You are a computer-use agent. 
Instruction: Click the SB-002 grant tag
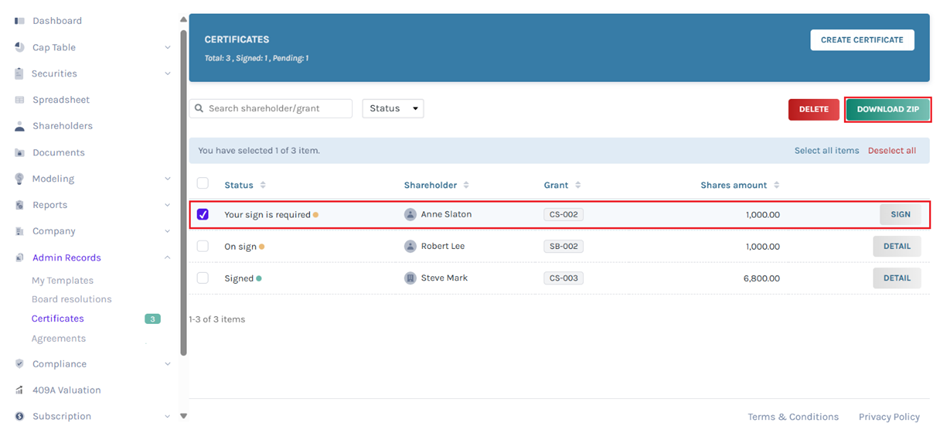(x=564, y=246)
